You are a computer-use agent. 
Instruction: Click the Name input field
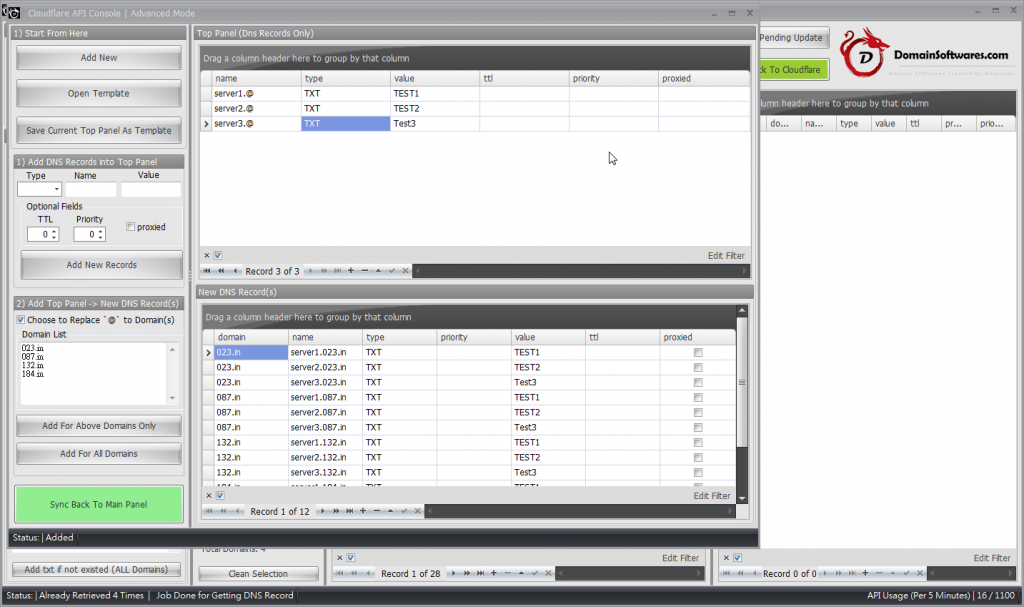pos(92,189)
